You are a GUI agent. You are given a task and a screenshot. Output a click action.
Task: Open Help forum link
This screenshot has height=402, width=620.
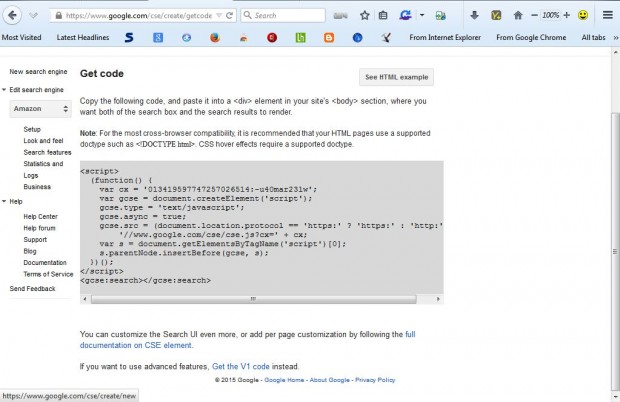(x=39, y=228)
